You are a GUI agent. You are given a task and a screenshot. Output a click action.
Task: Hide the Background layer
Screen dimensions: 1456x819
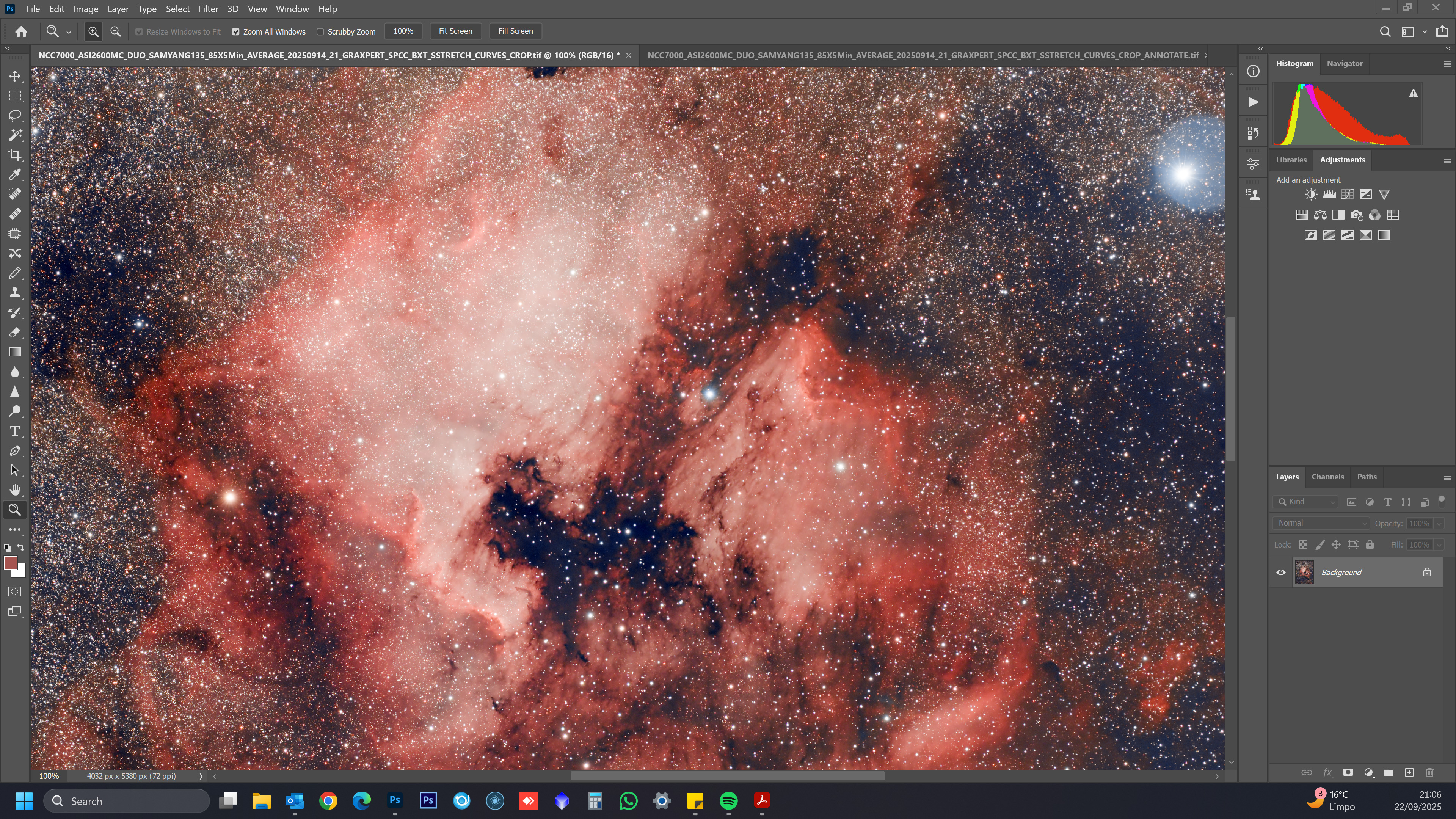coord(1281,572)
